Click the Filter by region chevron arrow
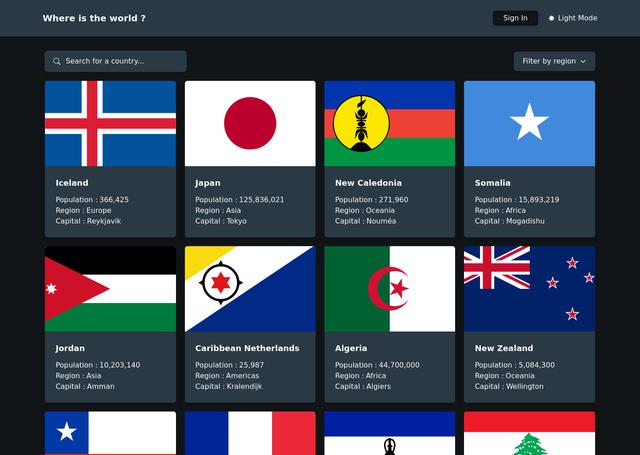 click(x=583, y=61)
